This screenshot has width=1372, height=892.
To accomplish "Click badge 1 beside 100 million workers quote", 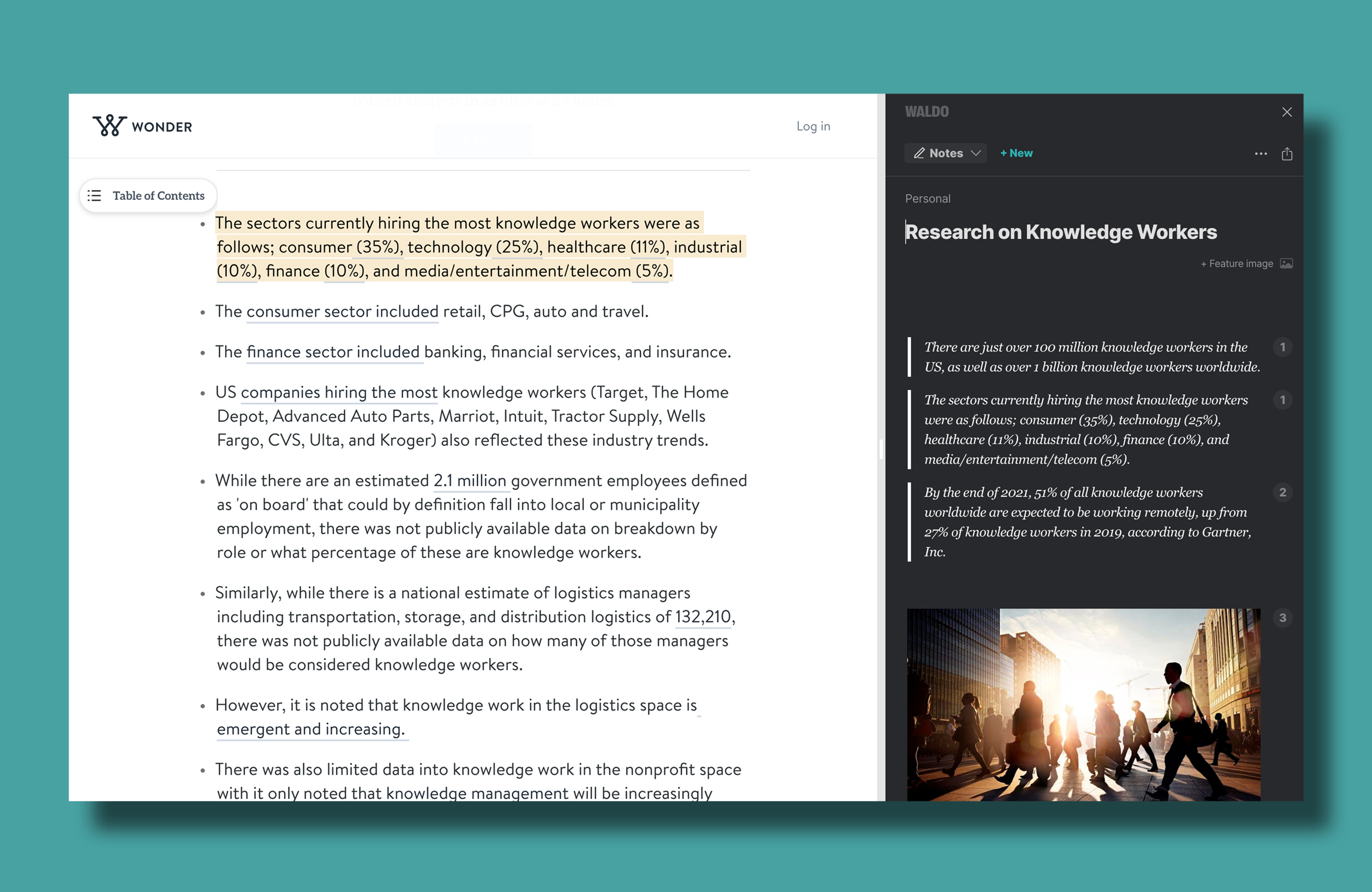I will (1282, 347).
